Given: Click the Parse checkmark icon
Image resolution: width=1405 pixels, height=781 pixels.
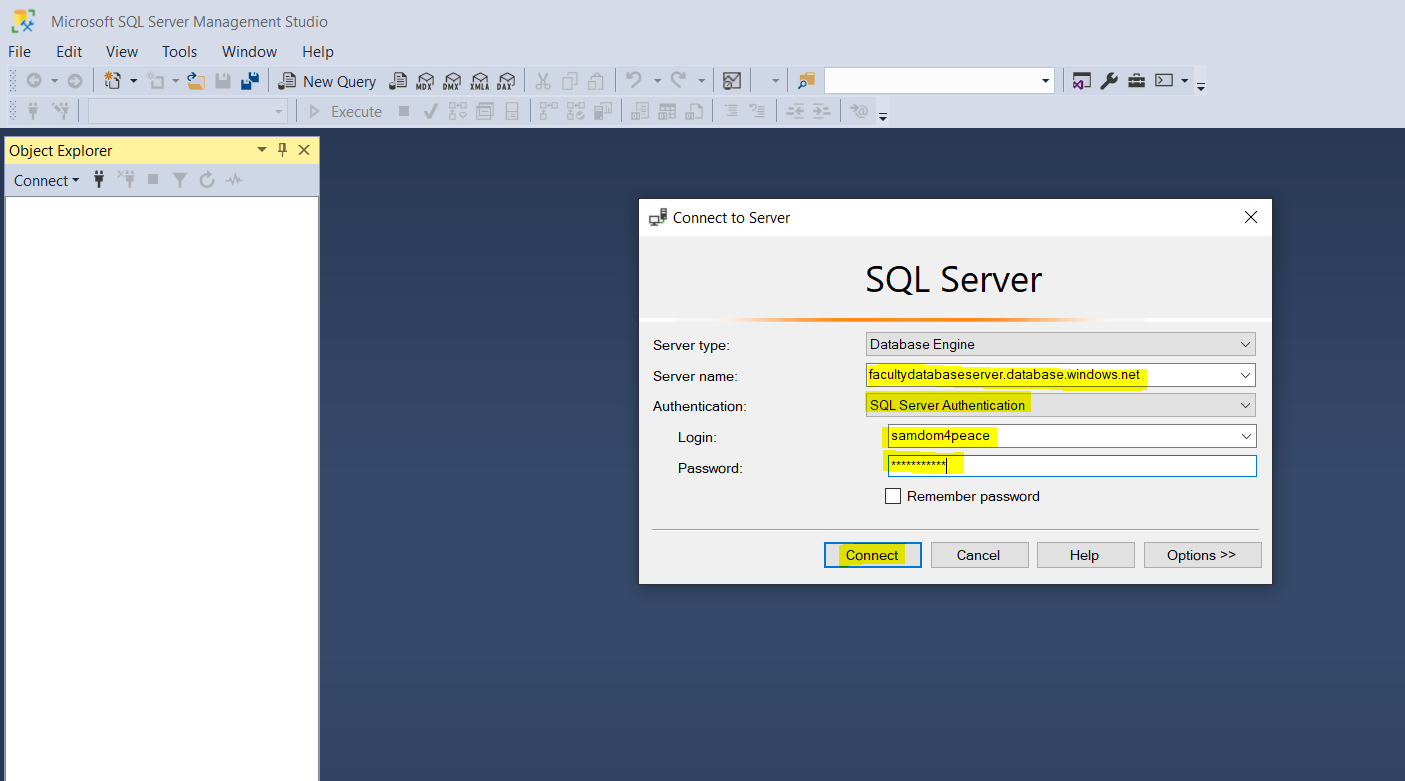Looking at the screenshot, I should (x=431, y=111).
